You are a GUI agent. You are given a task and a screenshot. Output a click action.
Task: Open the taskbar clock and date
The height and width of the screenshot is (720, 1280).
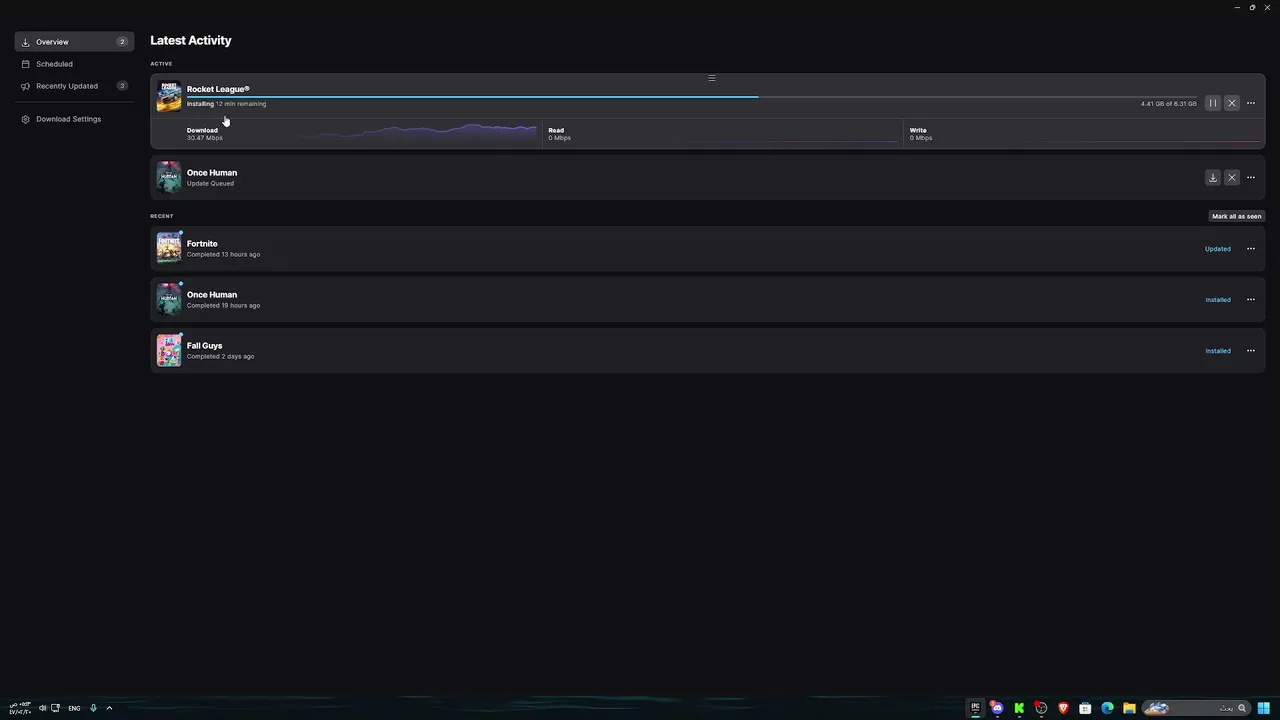tap(19, 708)
